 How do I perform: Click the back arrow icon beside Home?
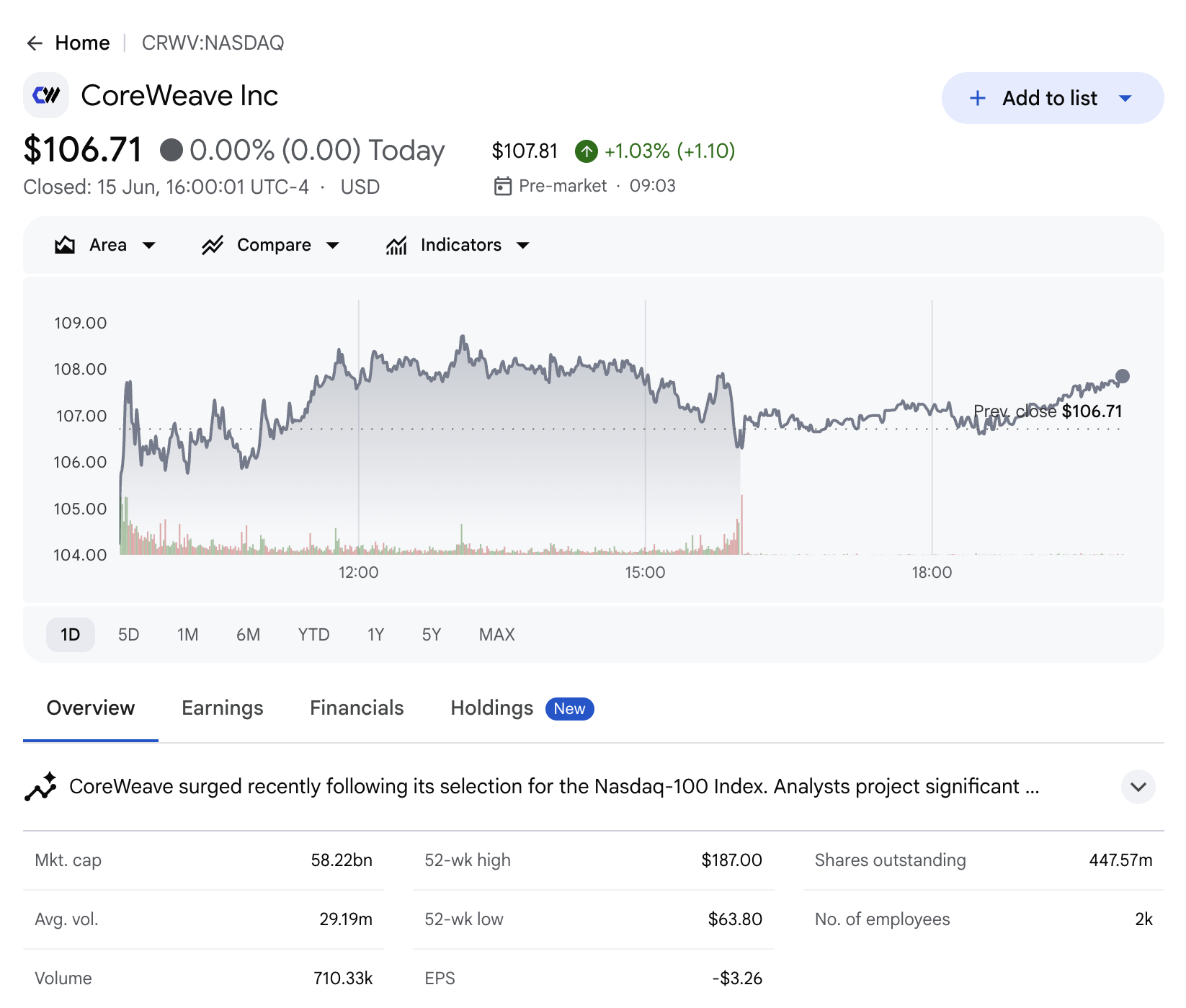tap(35, 43)
